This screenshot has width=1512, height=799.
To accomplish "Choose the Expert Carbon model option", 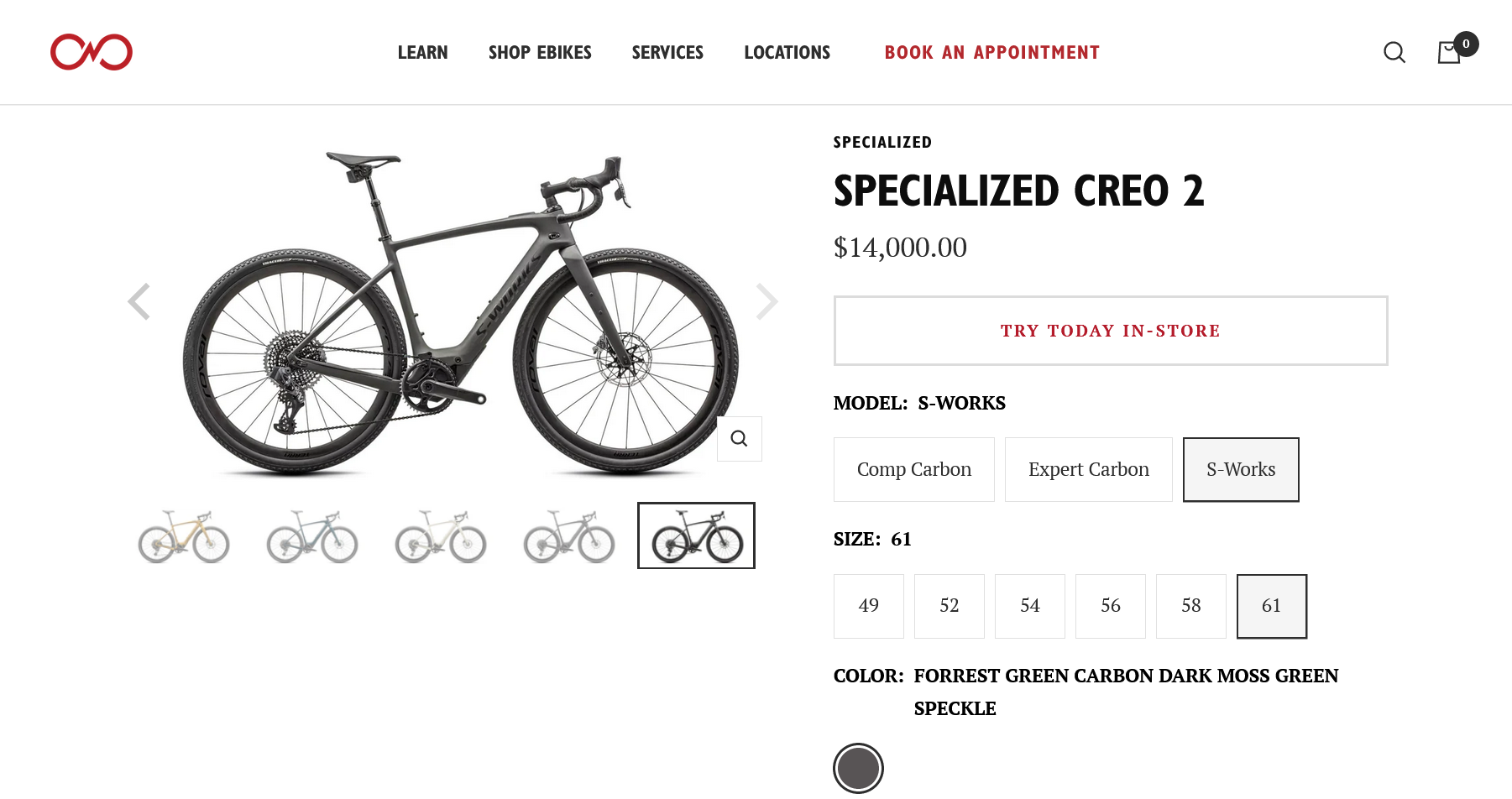I will point(1088,469).
